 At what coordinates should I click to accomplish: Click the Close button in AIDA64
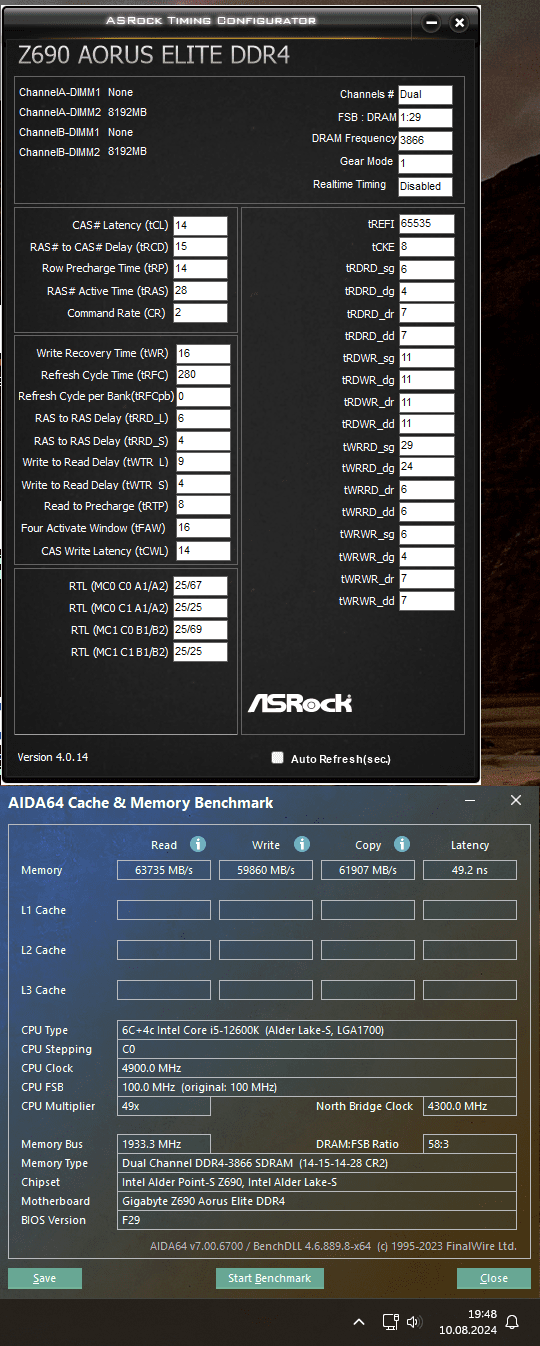click(494, 1278)
